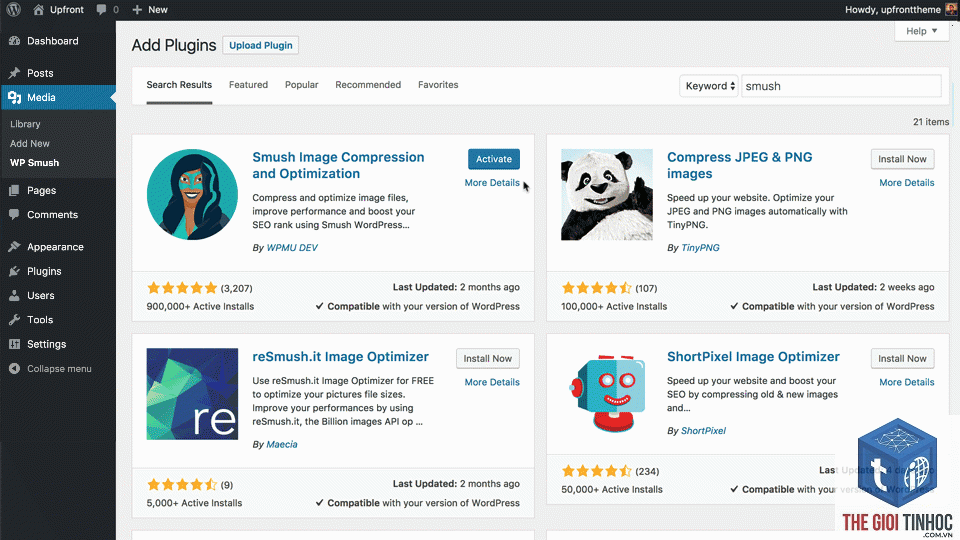This screenshot has width=960, height=540.
Task: Open ShortPixel Image Optimizer title link
Action: pos(753,356)
